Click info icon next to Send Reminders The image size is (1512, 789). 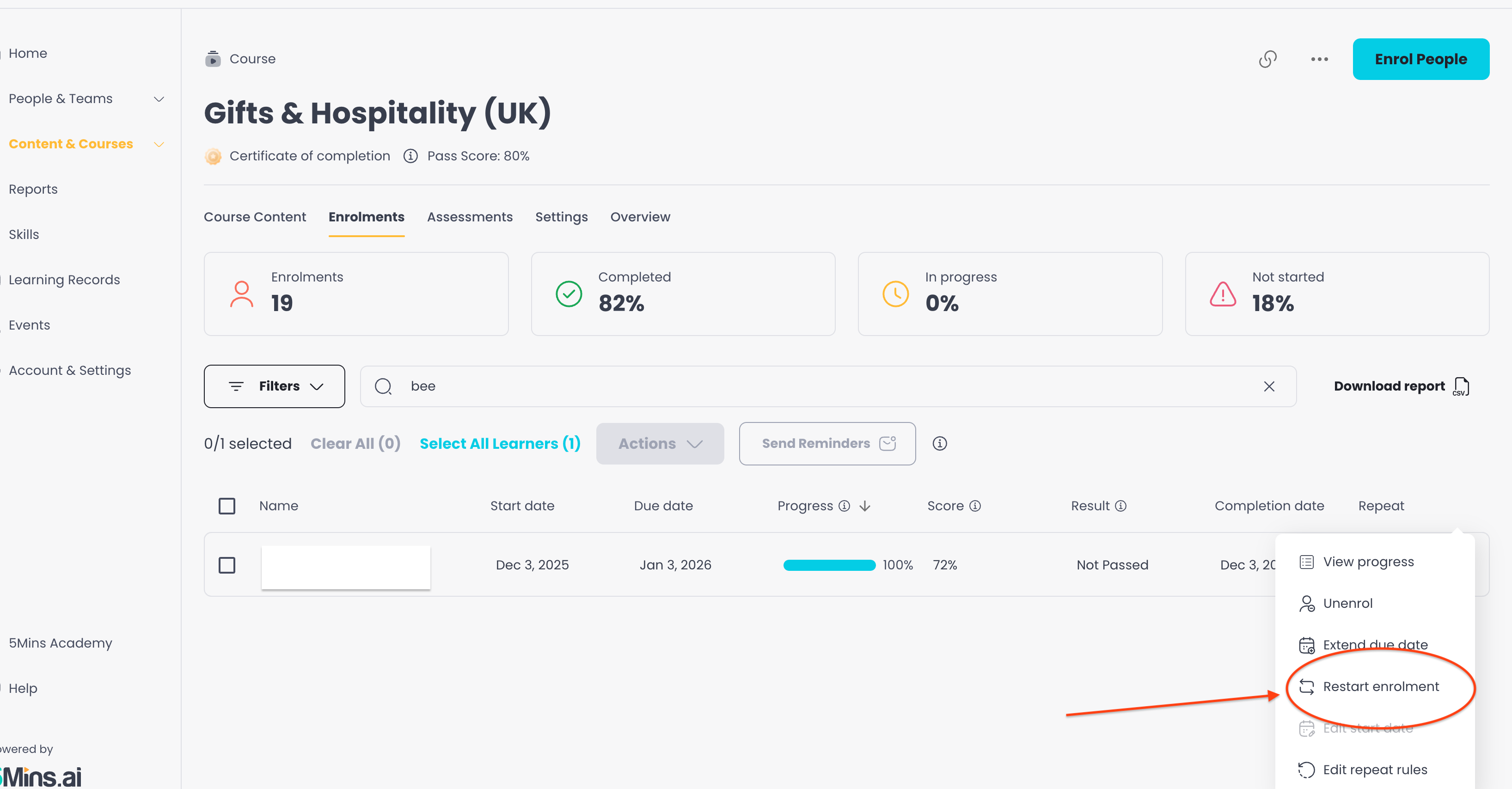pos(939,444)
